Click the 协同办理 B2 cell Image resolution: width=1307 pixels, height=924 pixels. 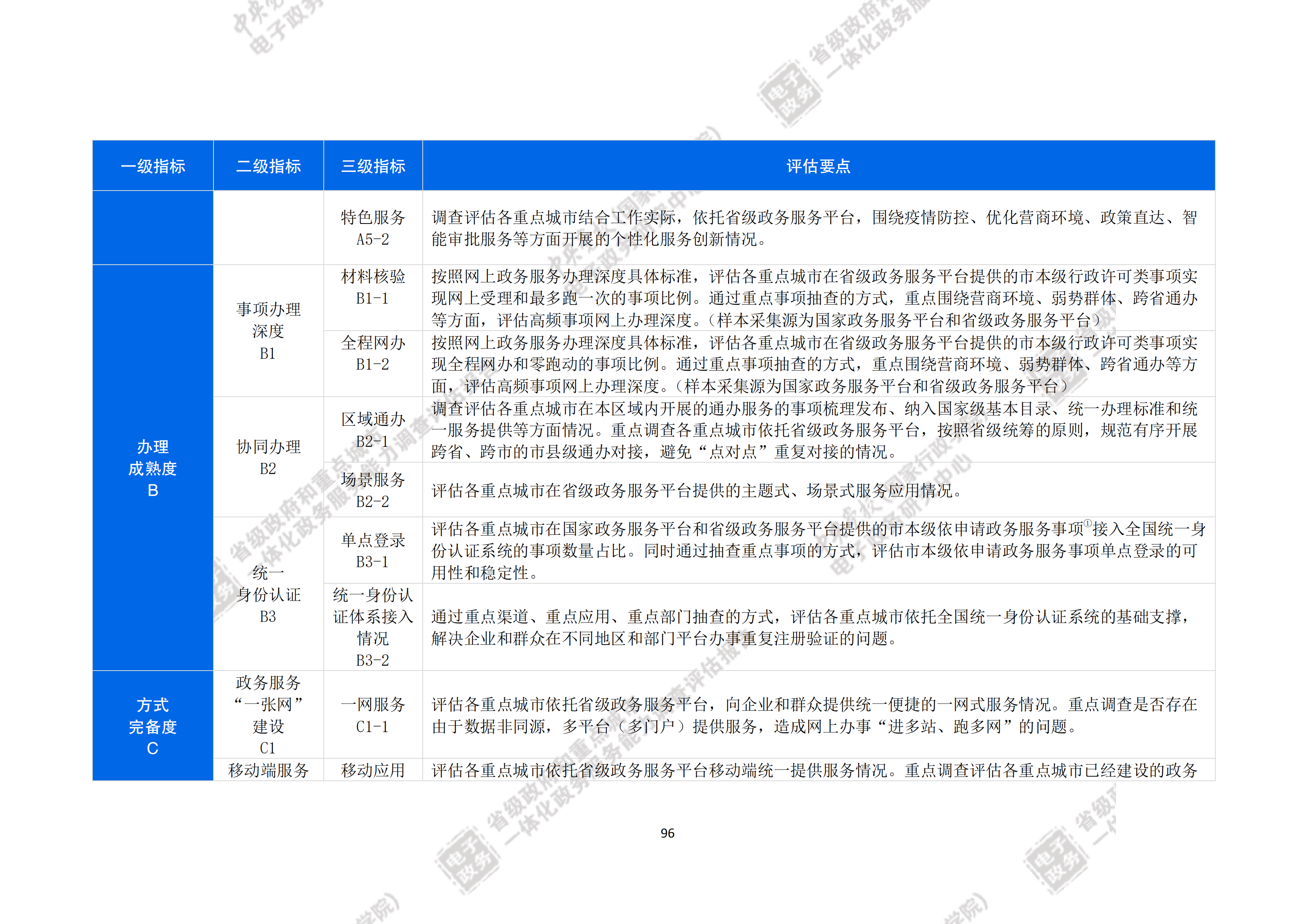pyautogui.click(x=268, y=457)
